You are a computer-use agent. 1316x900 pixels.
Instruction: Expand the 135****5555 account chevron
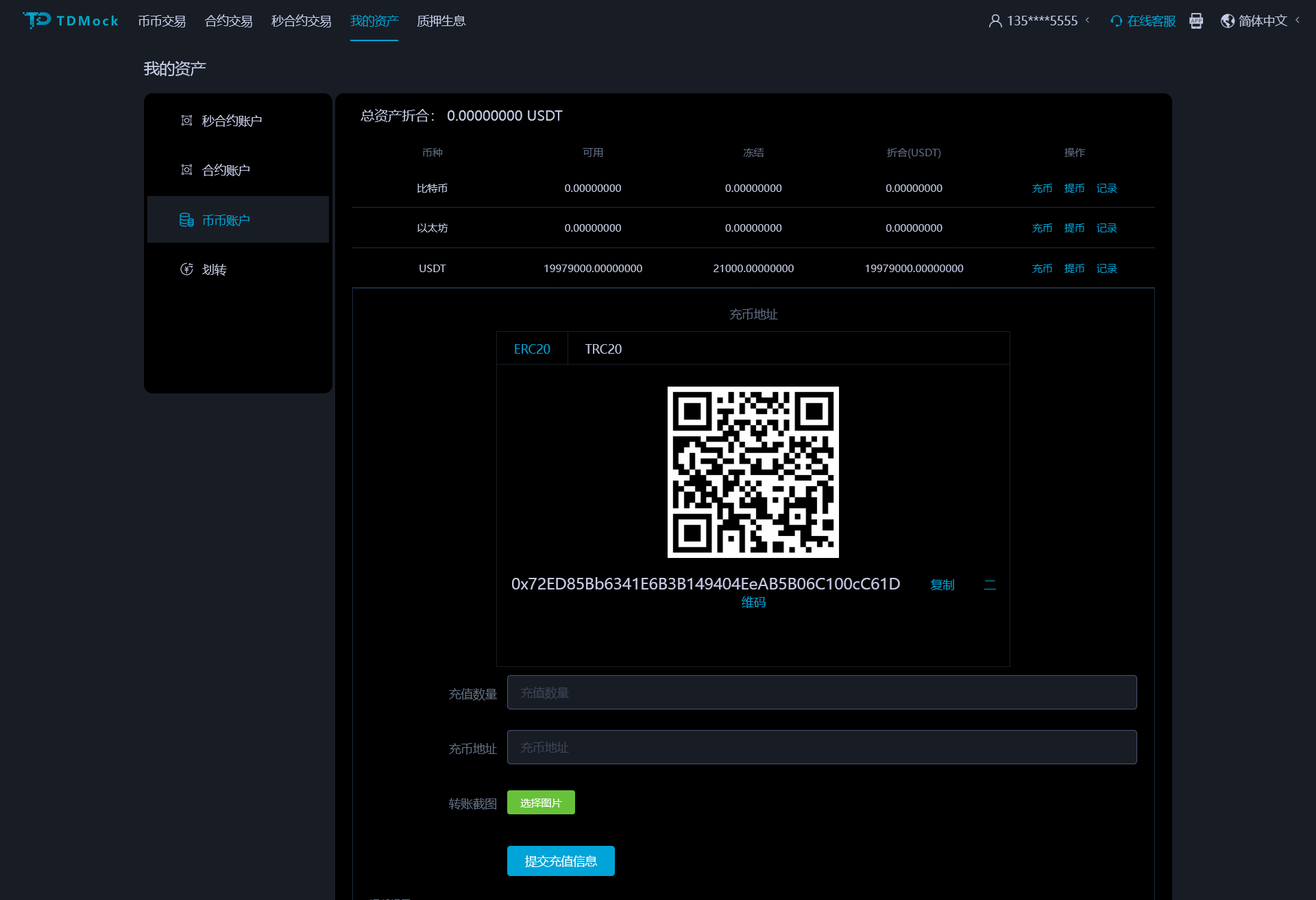pos(1088,21)
